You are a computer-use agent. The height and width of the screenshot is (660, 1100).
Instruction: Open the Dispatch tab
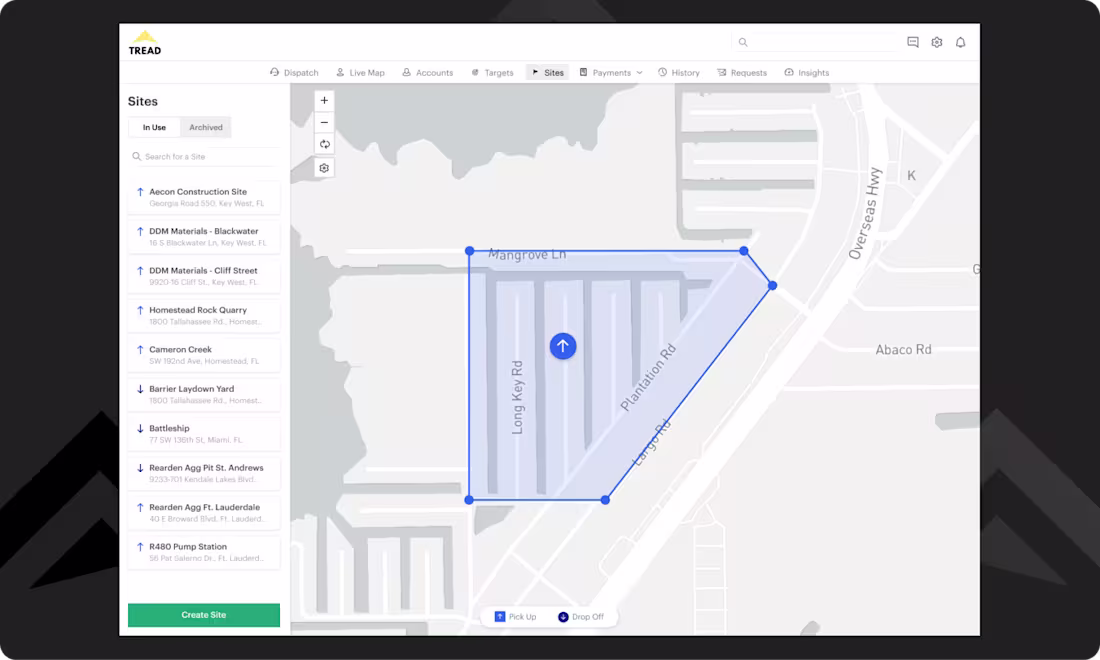click(294, 72)
